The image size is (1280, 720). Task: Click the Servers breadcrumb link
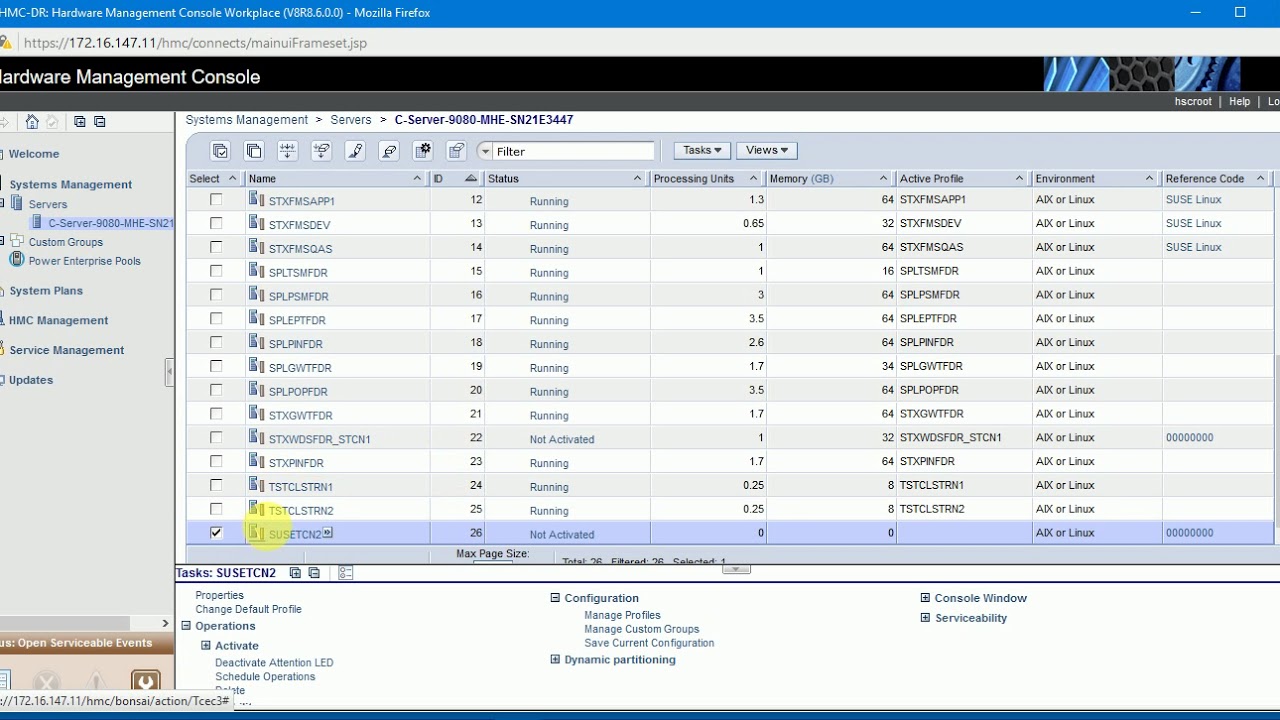point(351,120)
